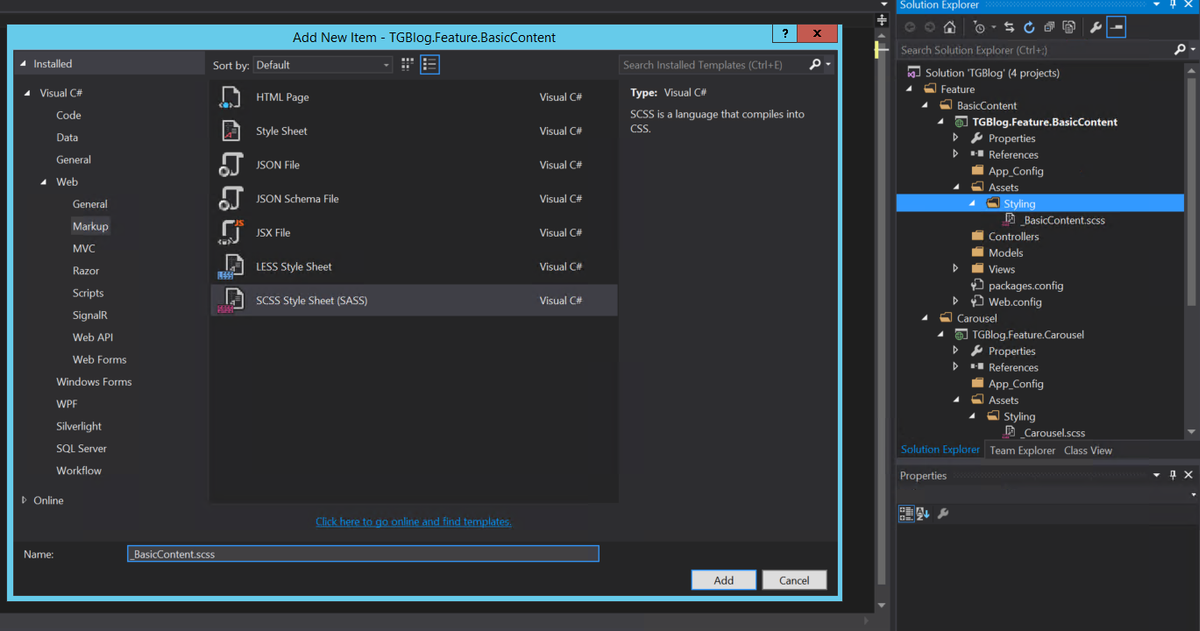This screenshot has width=1200, height=631.
Task: Click the Alphabetical sort icon in Properties panel
Action: (922, 513)
